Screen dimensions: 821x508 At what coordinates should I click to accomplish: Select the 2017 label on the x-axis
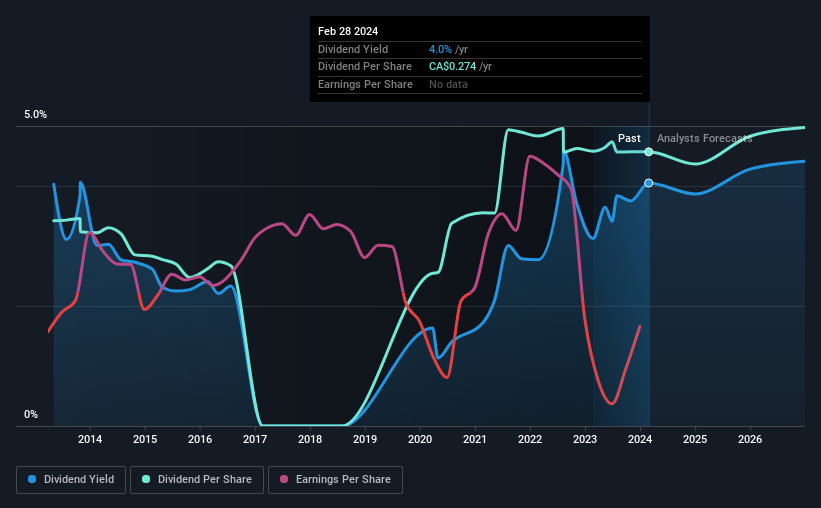tap(255, 439)
